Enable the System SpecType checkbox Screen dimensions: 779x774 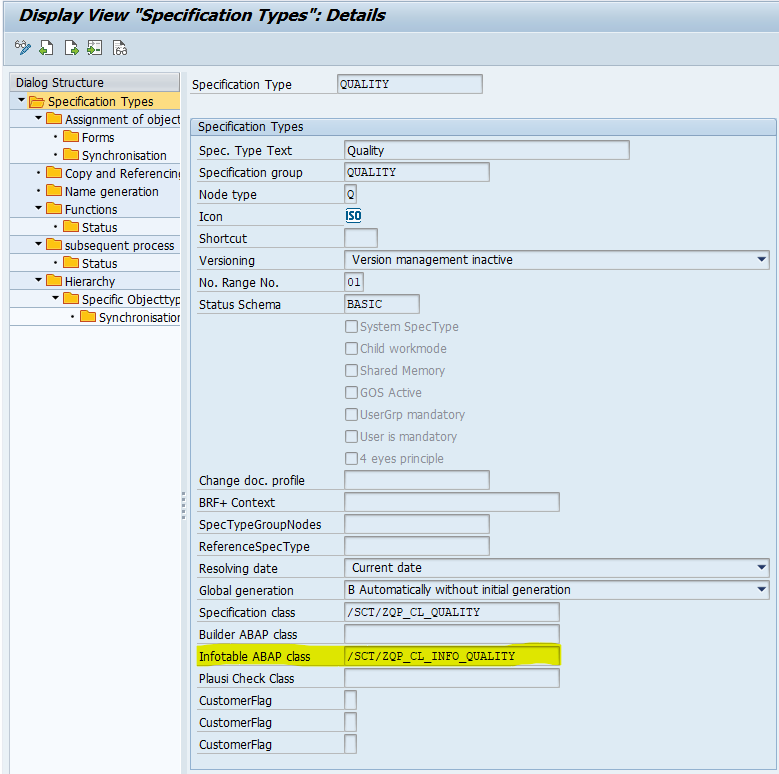[x=351, y=327]
